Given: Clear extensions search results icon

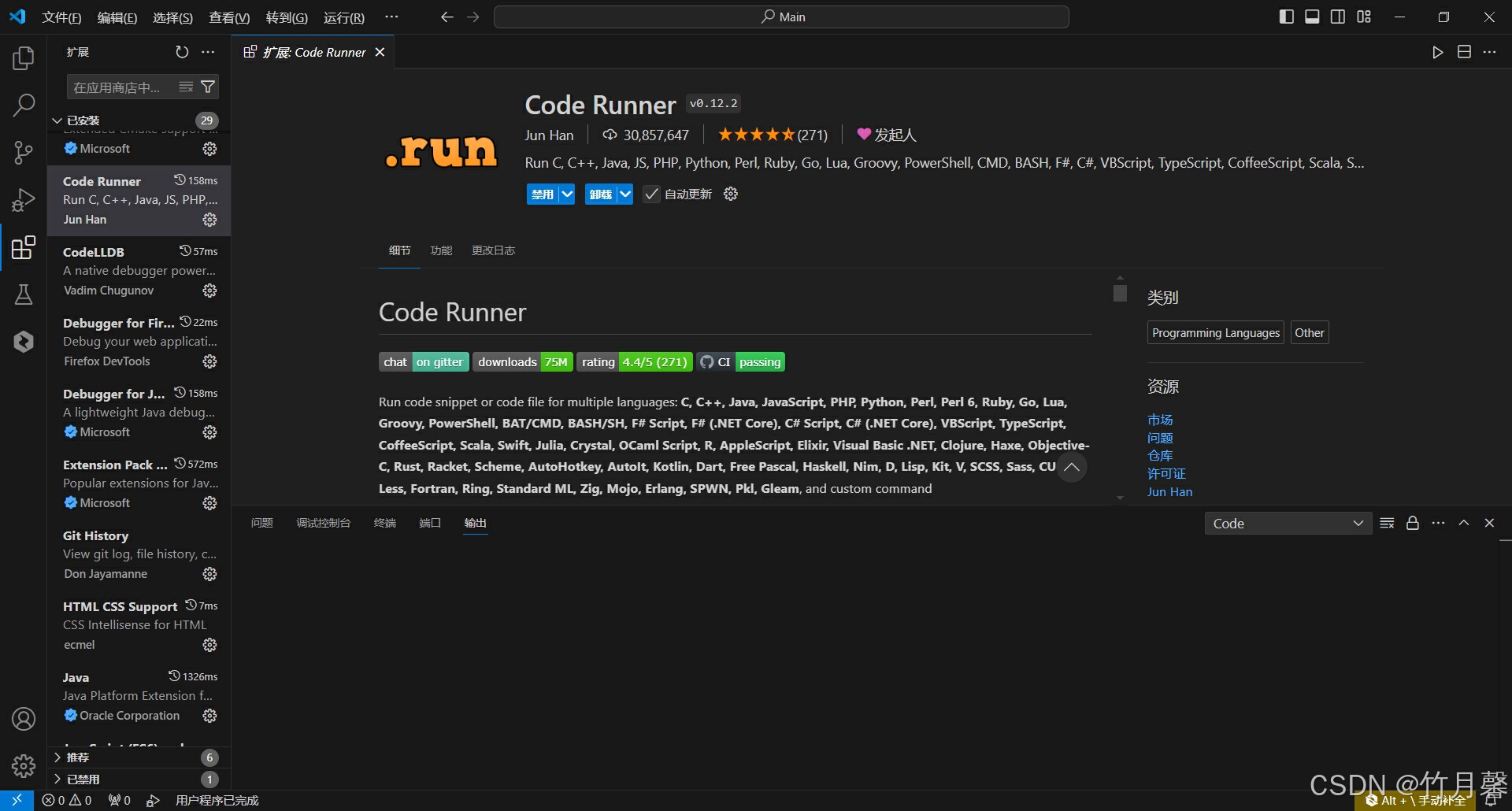Looking at the screenshot, I should [186, 87].
